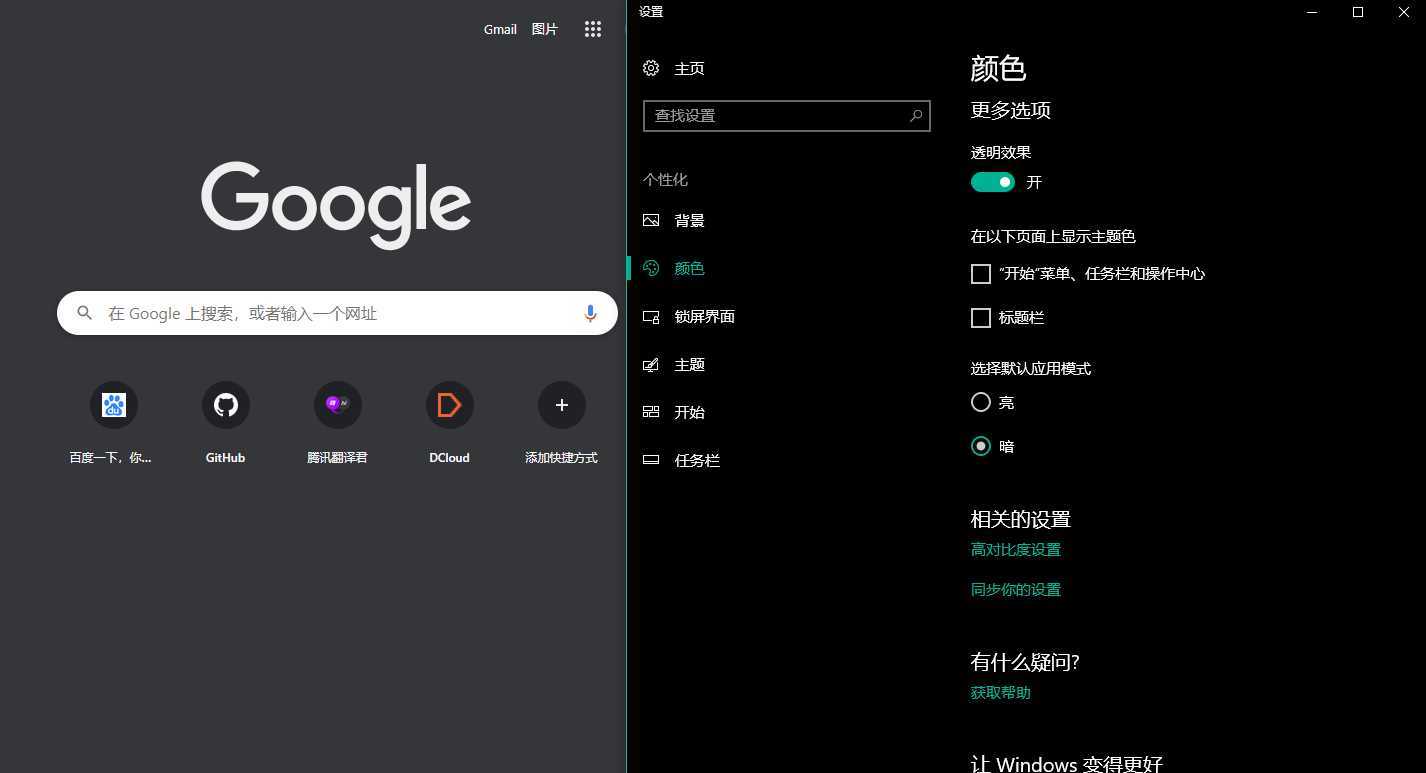
Task: Click the 颜色 palette icon in sidebar
Action: [651, 268]
